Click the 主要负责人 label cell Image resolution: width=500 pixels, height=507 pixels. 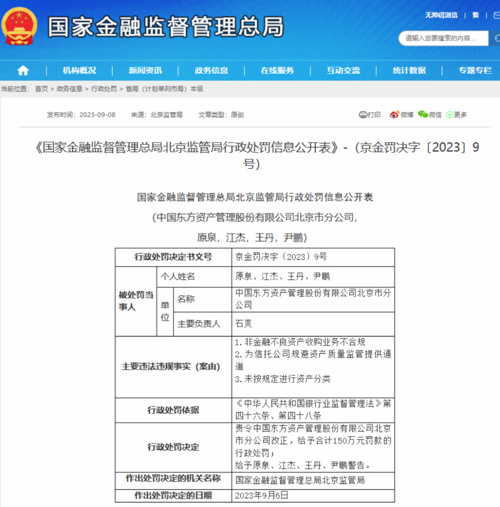pos(202,324)
